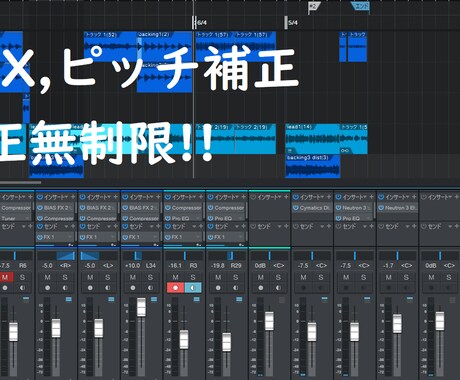The image size is (460, 380).
Task: Arm record on the +10.0 L34 channel
Action: (133, 288)
